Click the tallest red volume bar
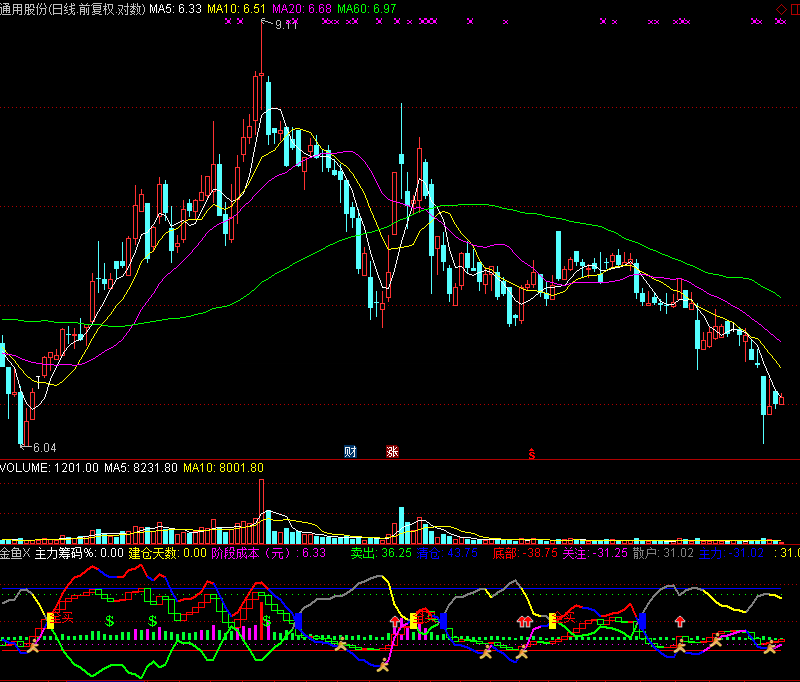Viewport: 800px width, 682px height. [261, 511]
